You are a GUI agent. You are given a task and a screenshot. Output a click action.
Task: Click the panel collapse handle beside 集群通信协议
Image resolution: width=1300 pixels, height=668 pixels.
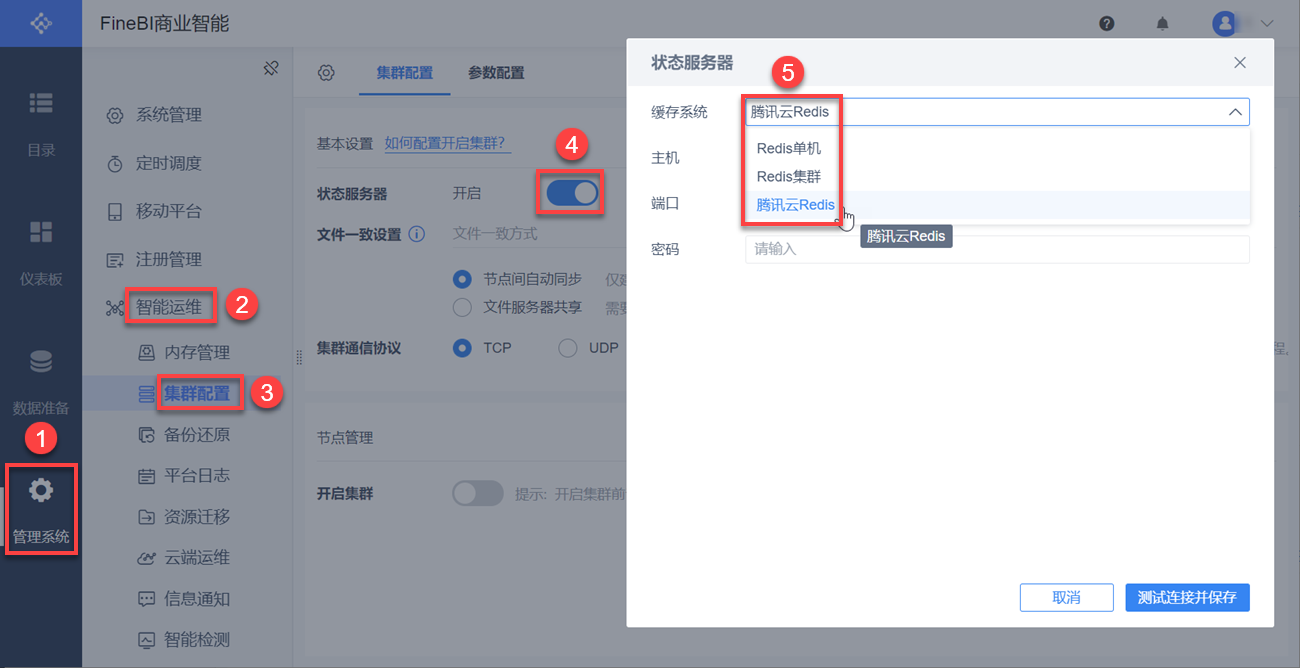click(298, 358)
